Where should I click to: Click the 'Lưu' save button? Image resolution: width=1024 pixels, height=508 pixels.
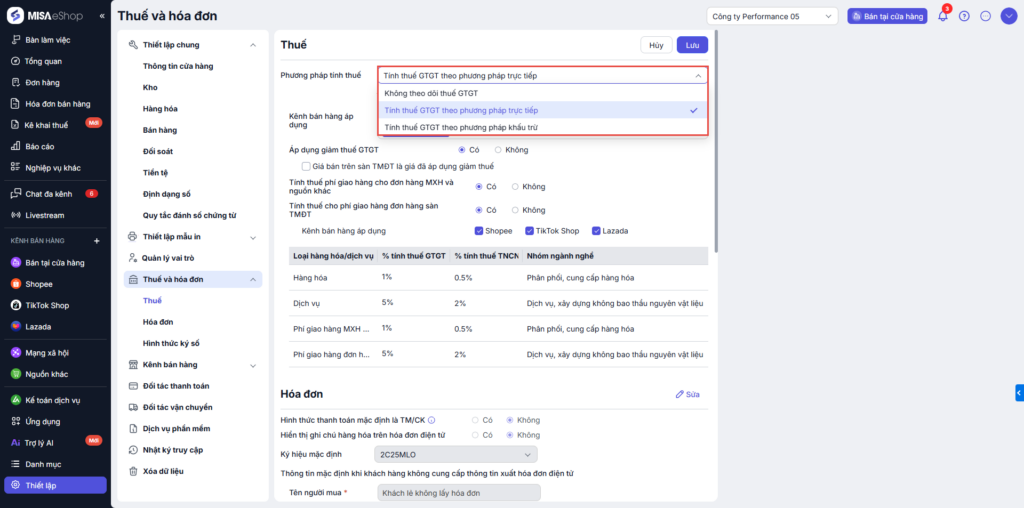[692, 45]
